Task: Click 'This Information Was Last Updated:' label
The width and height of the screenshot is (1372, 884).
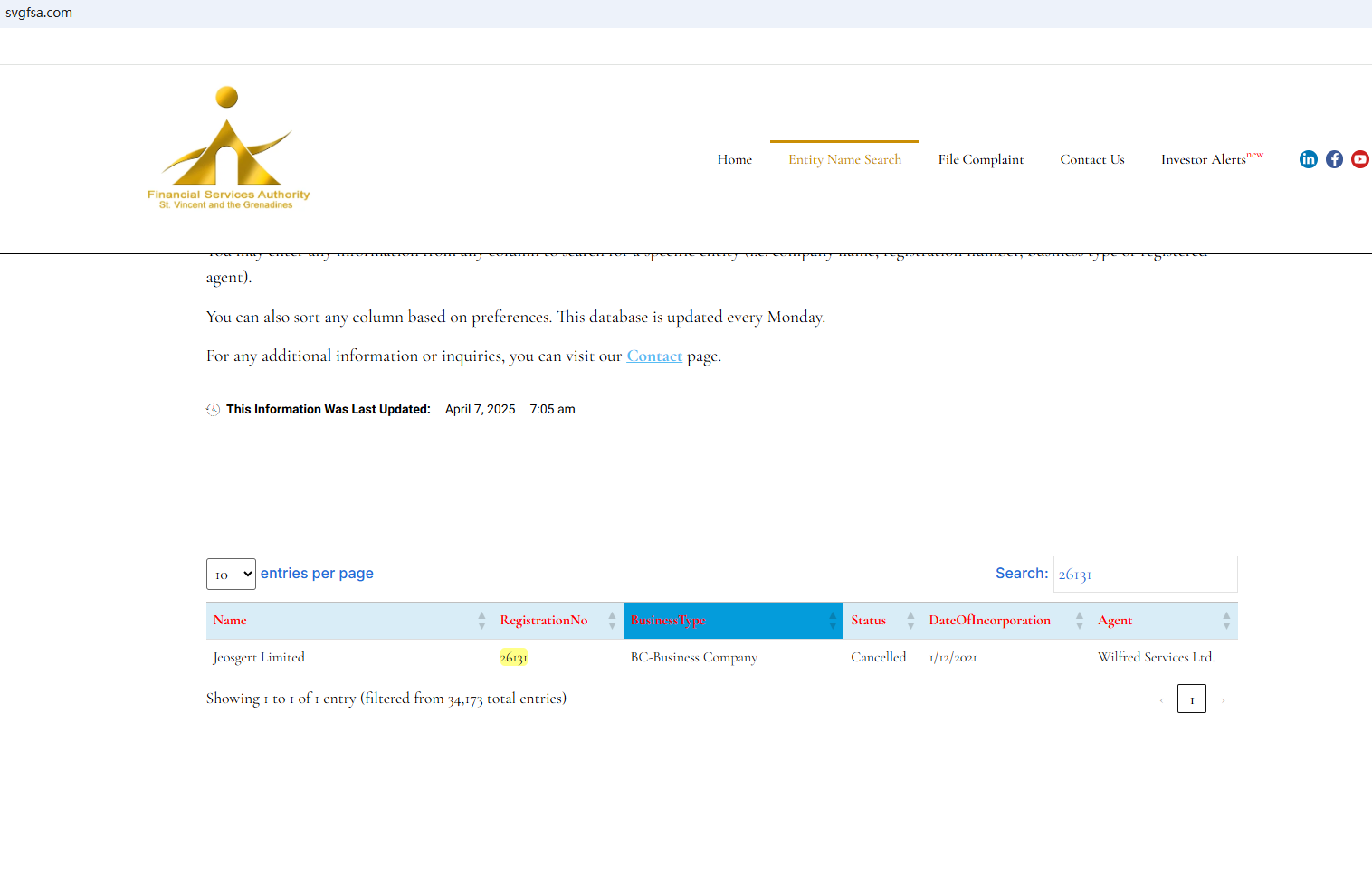Action: click(x=329, y=410)
